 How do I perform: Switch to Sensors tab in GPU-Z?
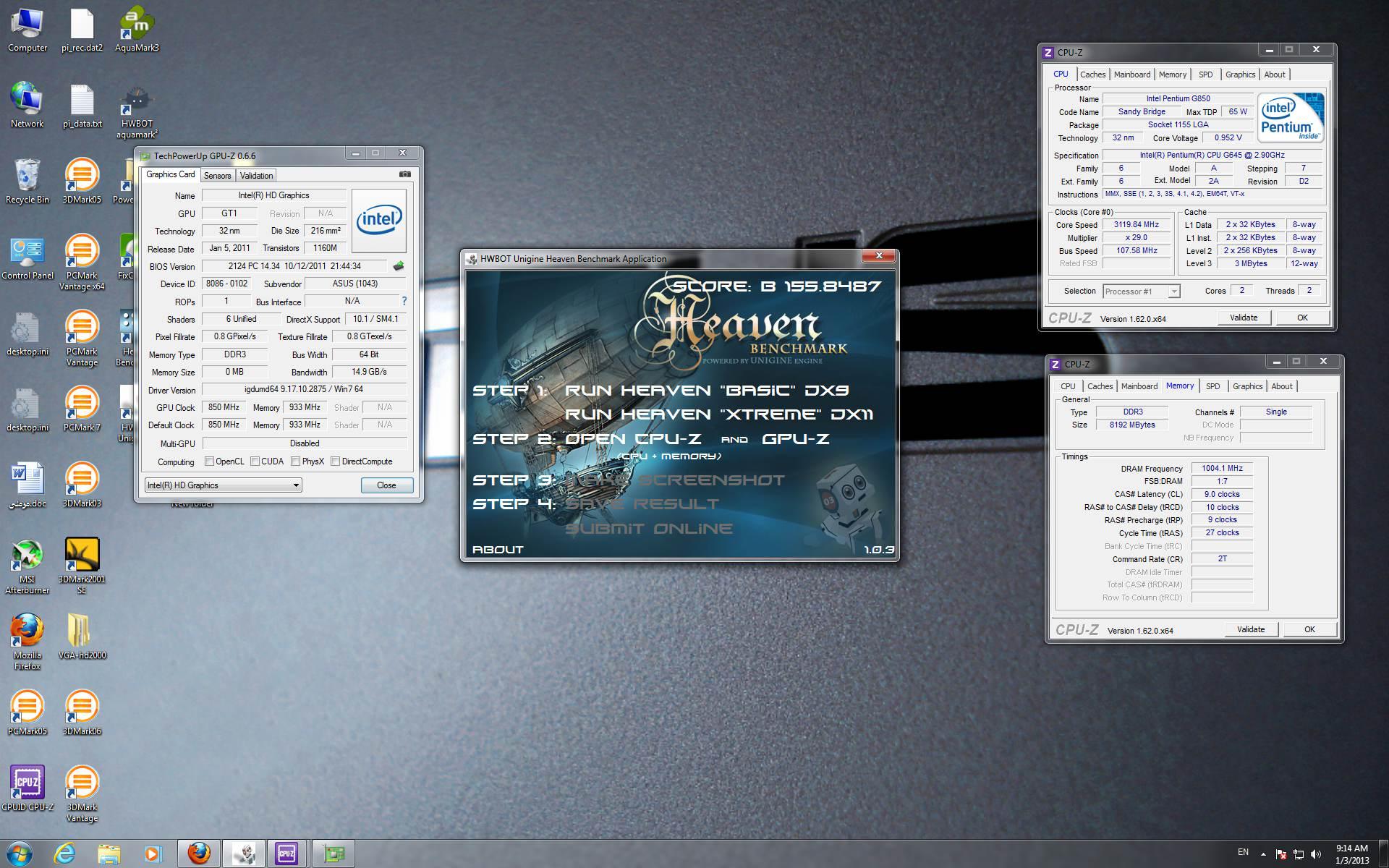217,176
